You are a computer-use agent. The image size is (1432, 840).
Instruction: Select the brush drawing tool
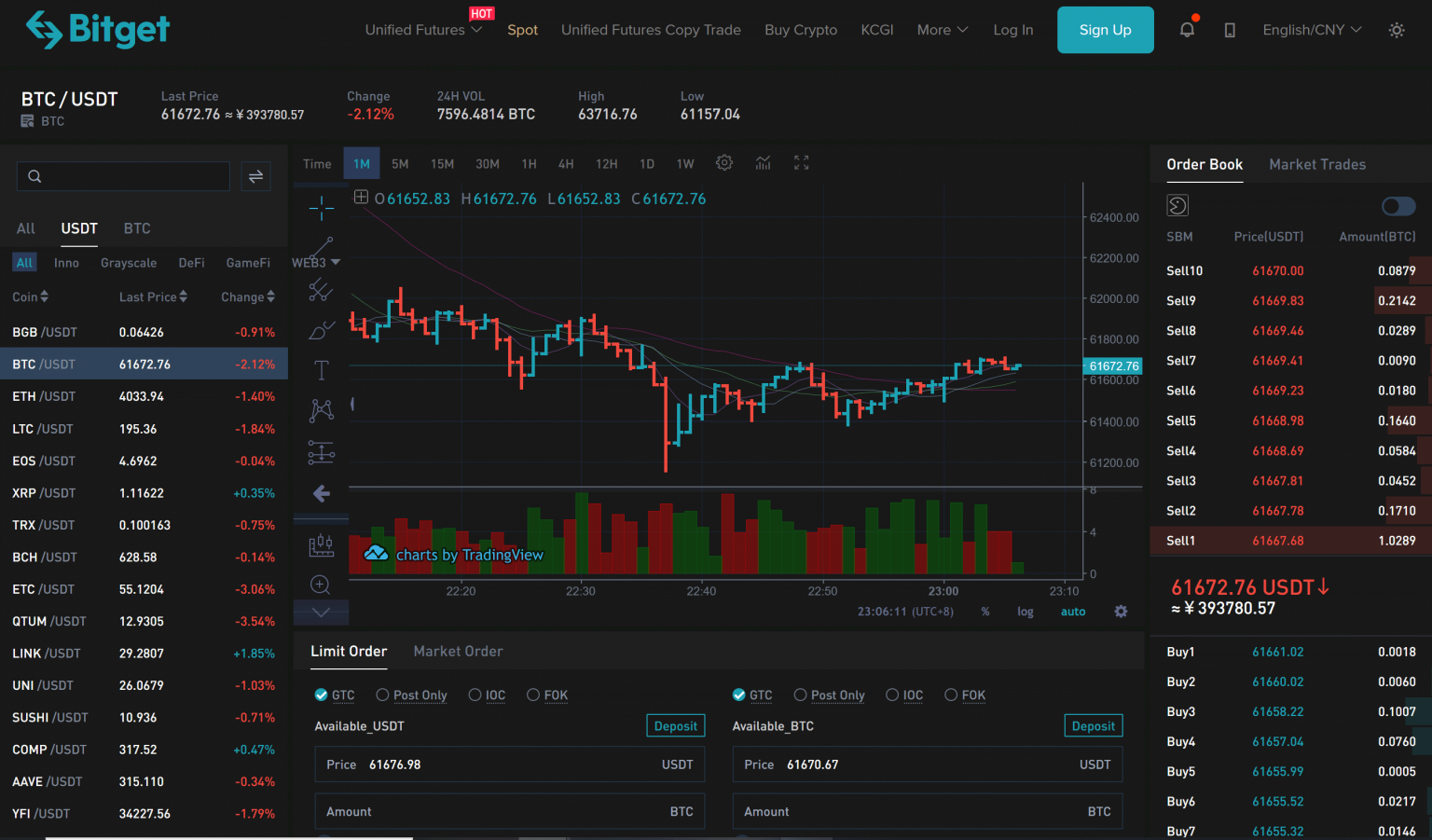pyautogui.click(x=321, y=329)
